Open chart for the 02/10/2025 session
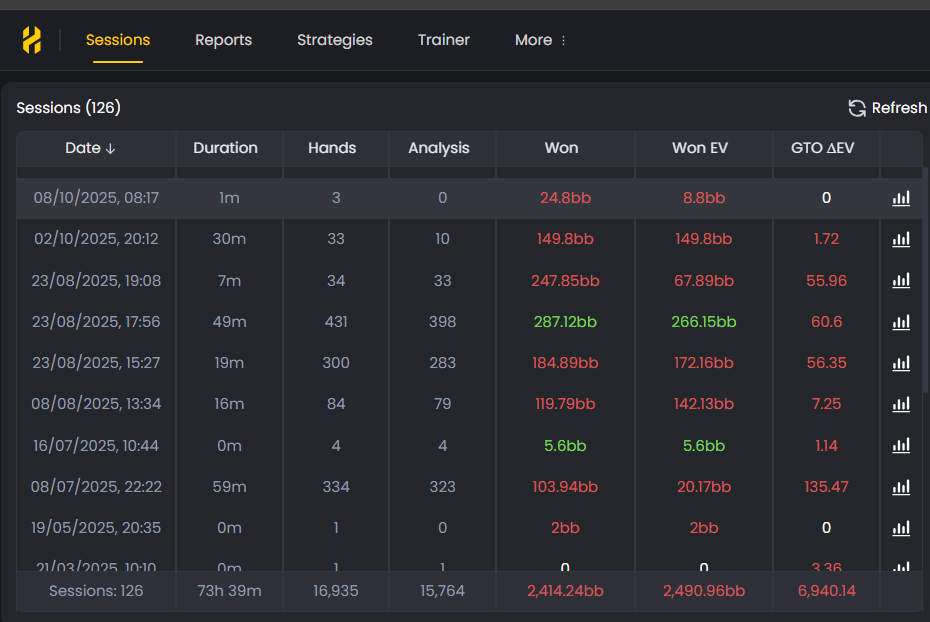The width and height of the screenshot is (930, 622). [901, 239]
